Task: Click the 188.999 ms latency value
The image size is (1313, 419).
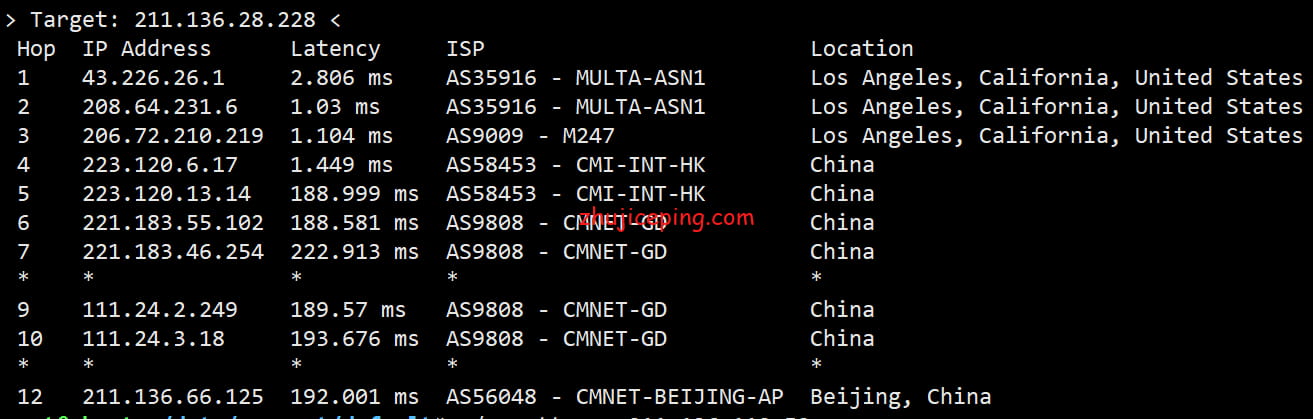Action: (x=354, y=193)
